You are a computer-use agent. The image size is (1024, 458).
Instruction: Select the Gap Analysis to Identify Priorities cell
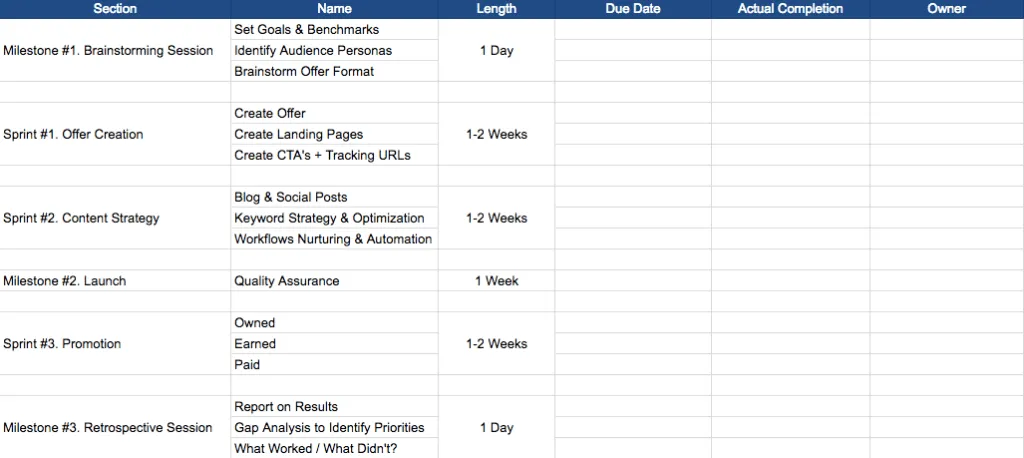(x=329, y=428)
